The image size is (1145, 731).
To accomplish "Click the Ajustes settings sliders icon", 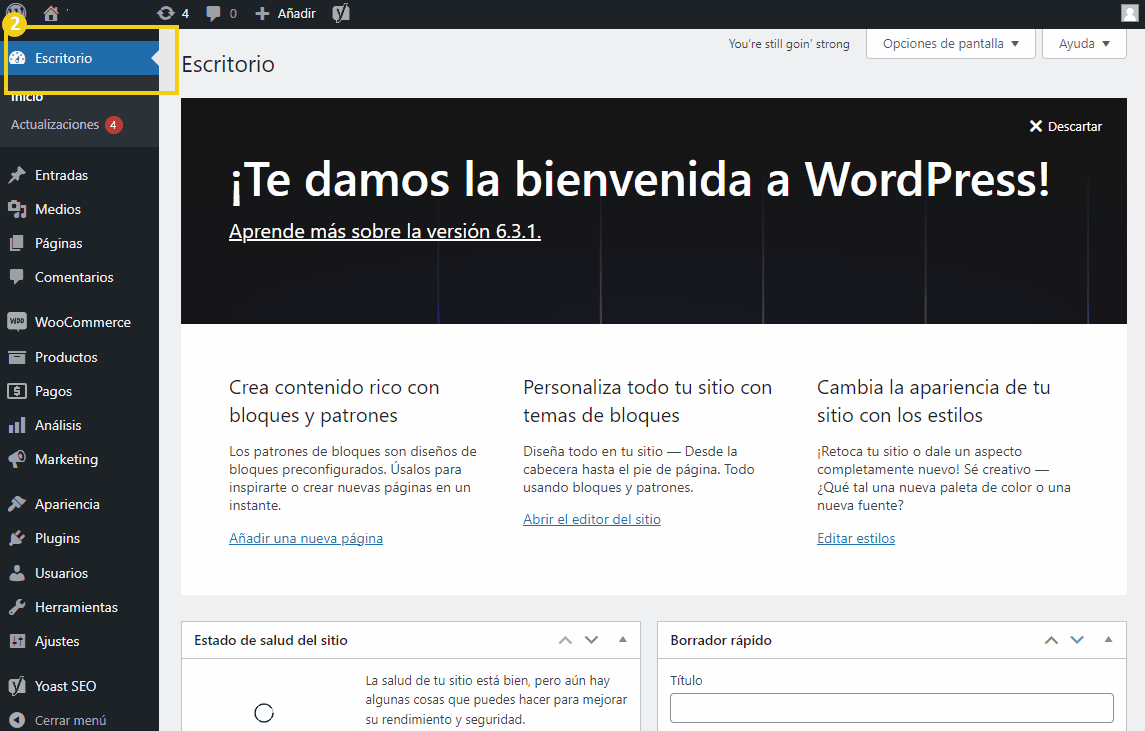I will click(x=17, y=640).
